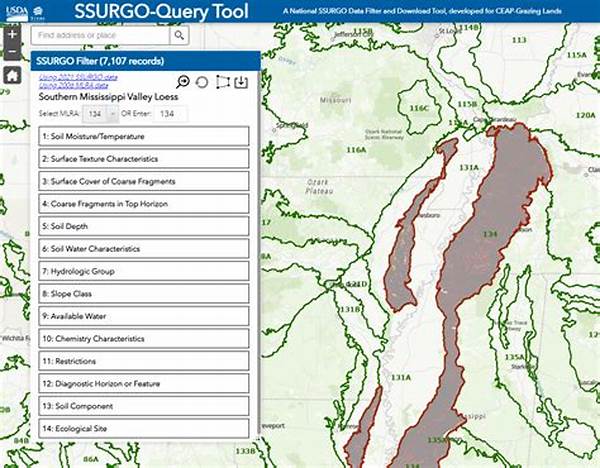Click the USDA logo
This screenshot has height=468, width=600.
point(18,12)
